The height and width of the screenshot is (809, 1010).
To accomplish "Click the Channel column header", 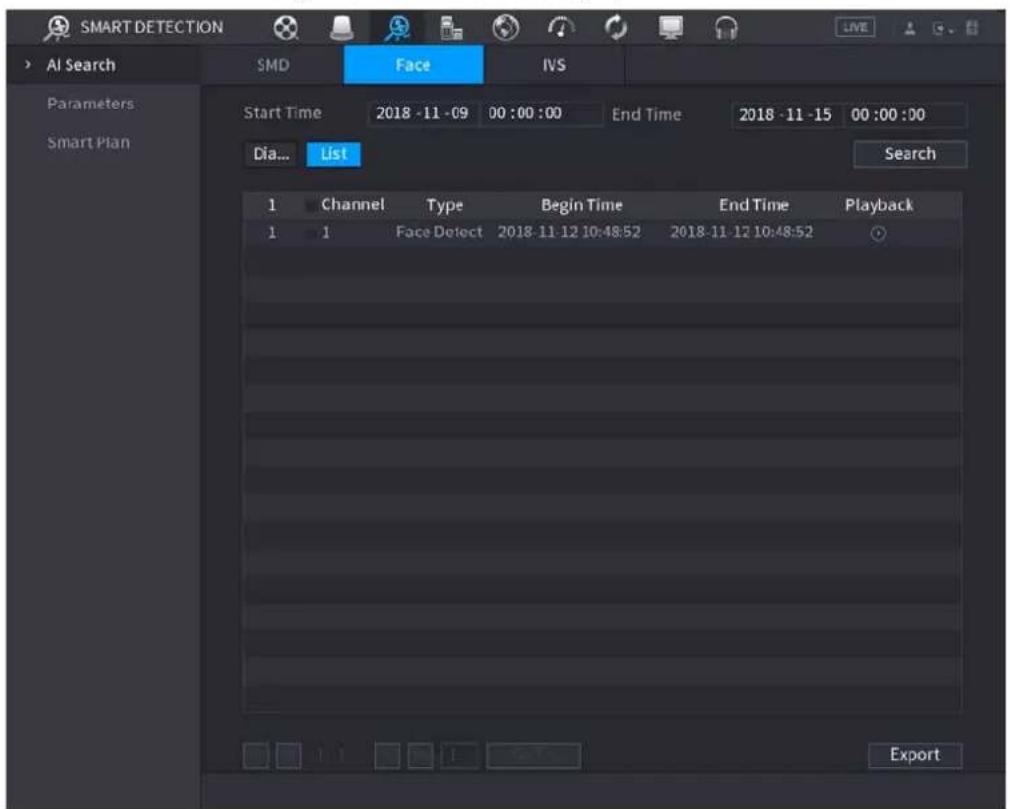I will [x=352, y=205].
